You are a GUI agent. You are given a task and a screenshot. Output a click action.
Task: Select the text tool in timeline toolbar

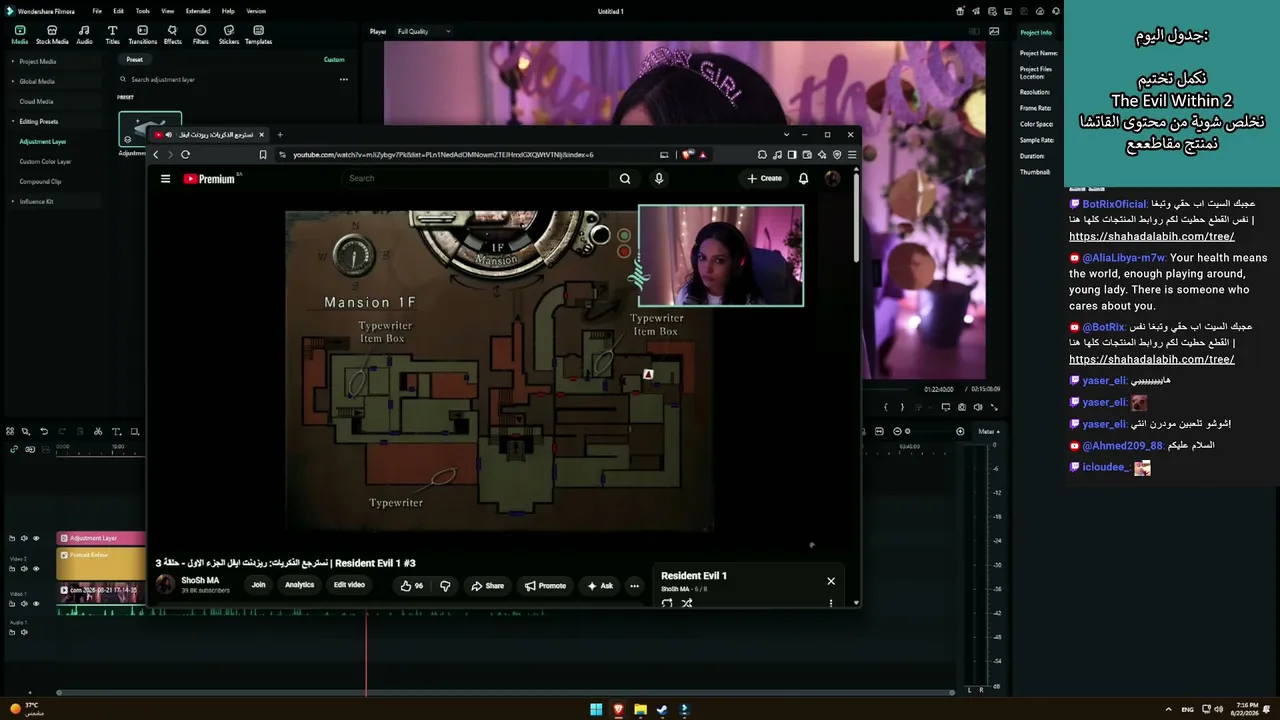click(116, 432)
